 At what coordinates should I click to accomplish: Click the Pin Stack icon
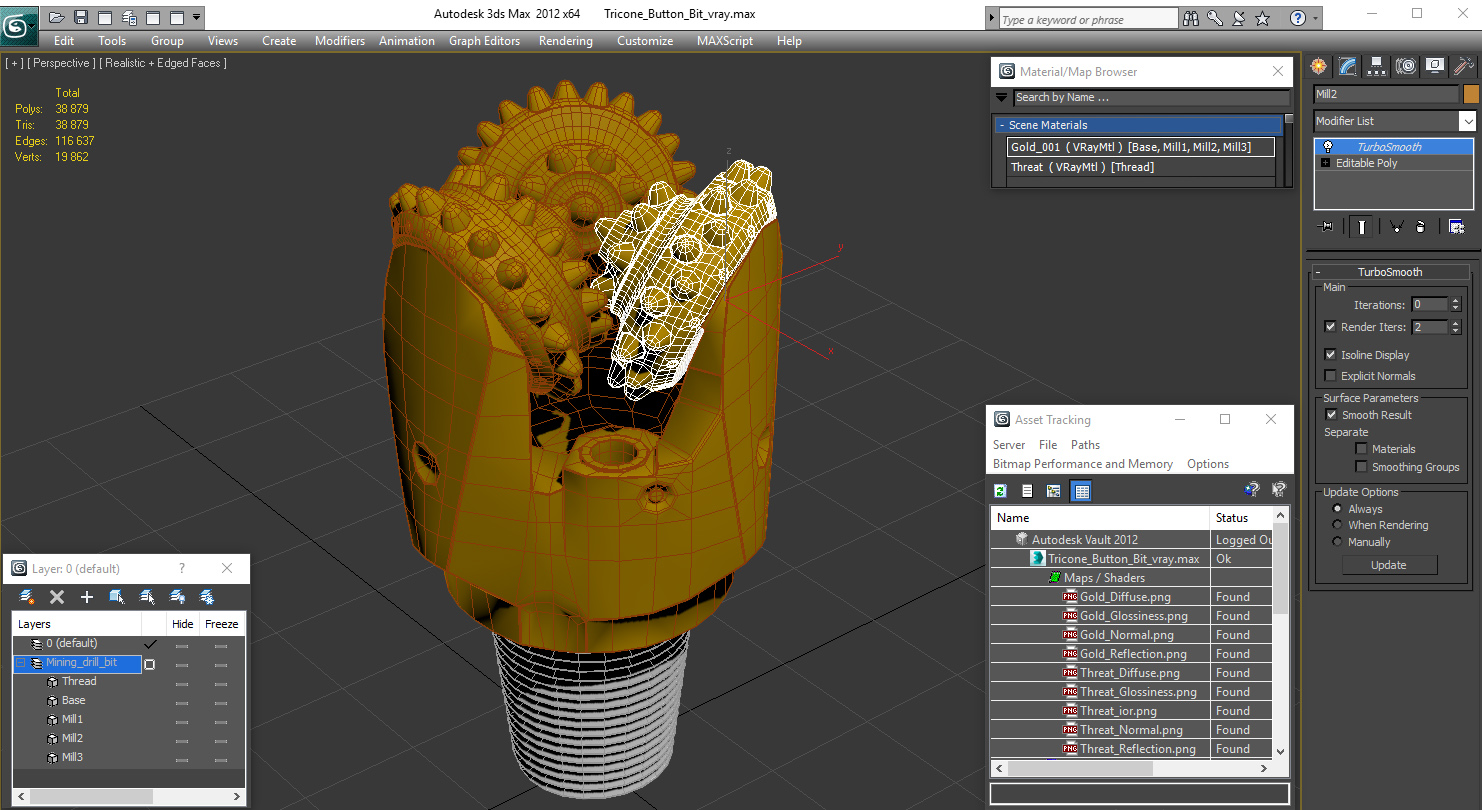[x=1327, y=226]
